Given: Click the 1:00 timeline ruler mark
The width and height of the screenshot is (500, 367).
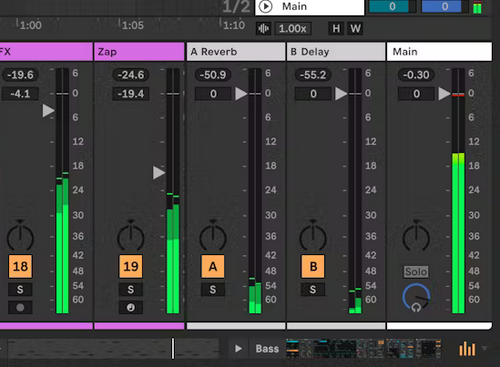Looking at the screenshot, I should click(x=30, y=25).
